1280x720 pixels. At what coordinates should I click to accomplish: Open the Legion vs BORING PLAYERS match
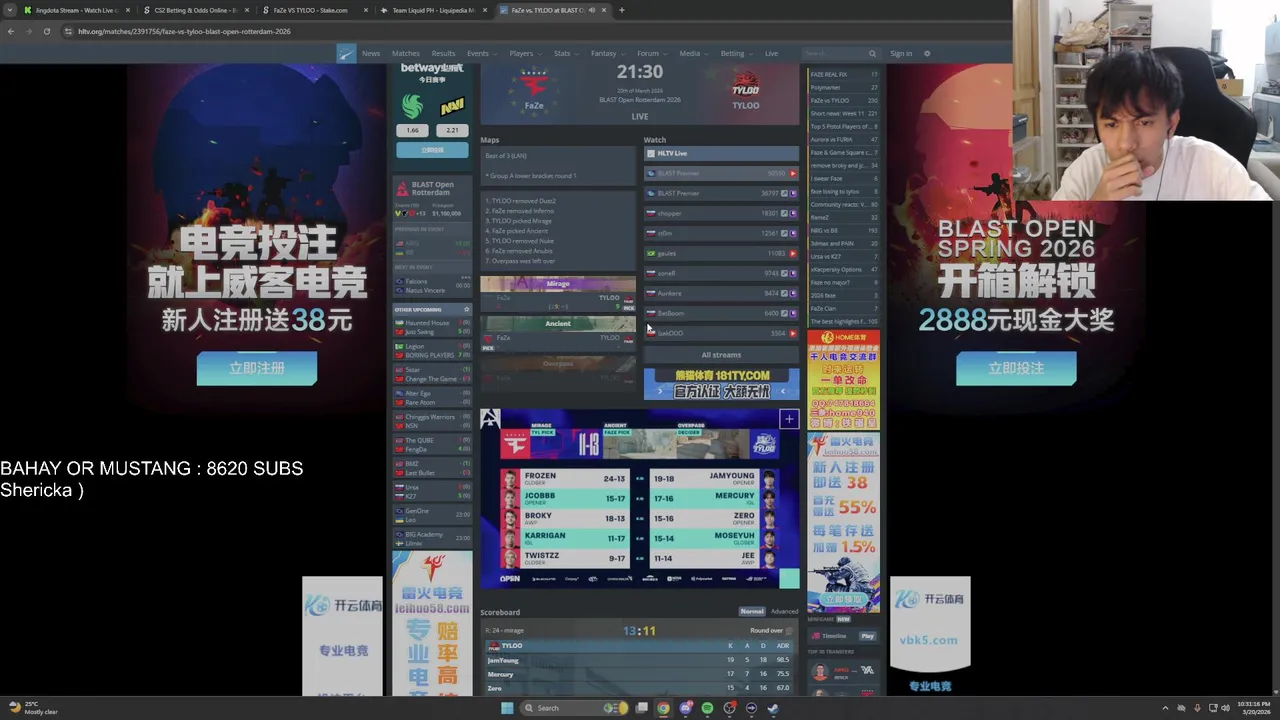click(x=432, y=351)
